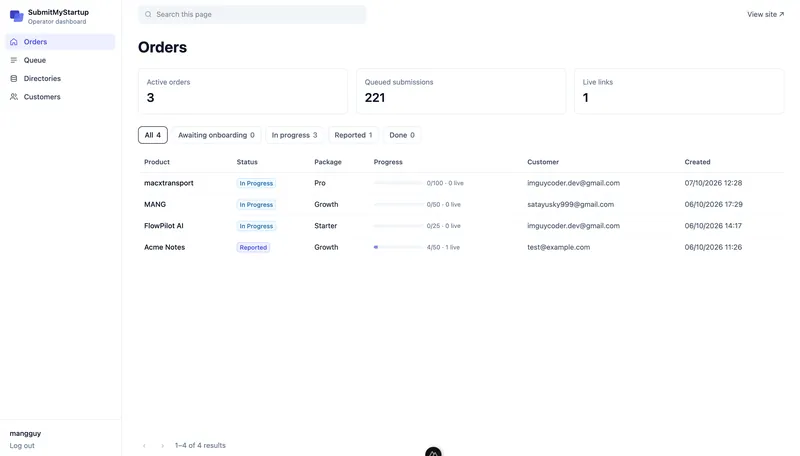Image resolution: width=800 pixels, height=456 pixels.
Task: Click the Product column header
Action: [157, 162]
